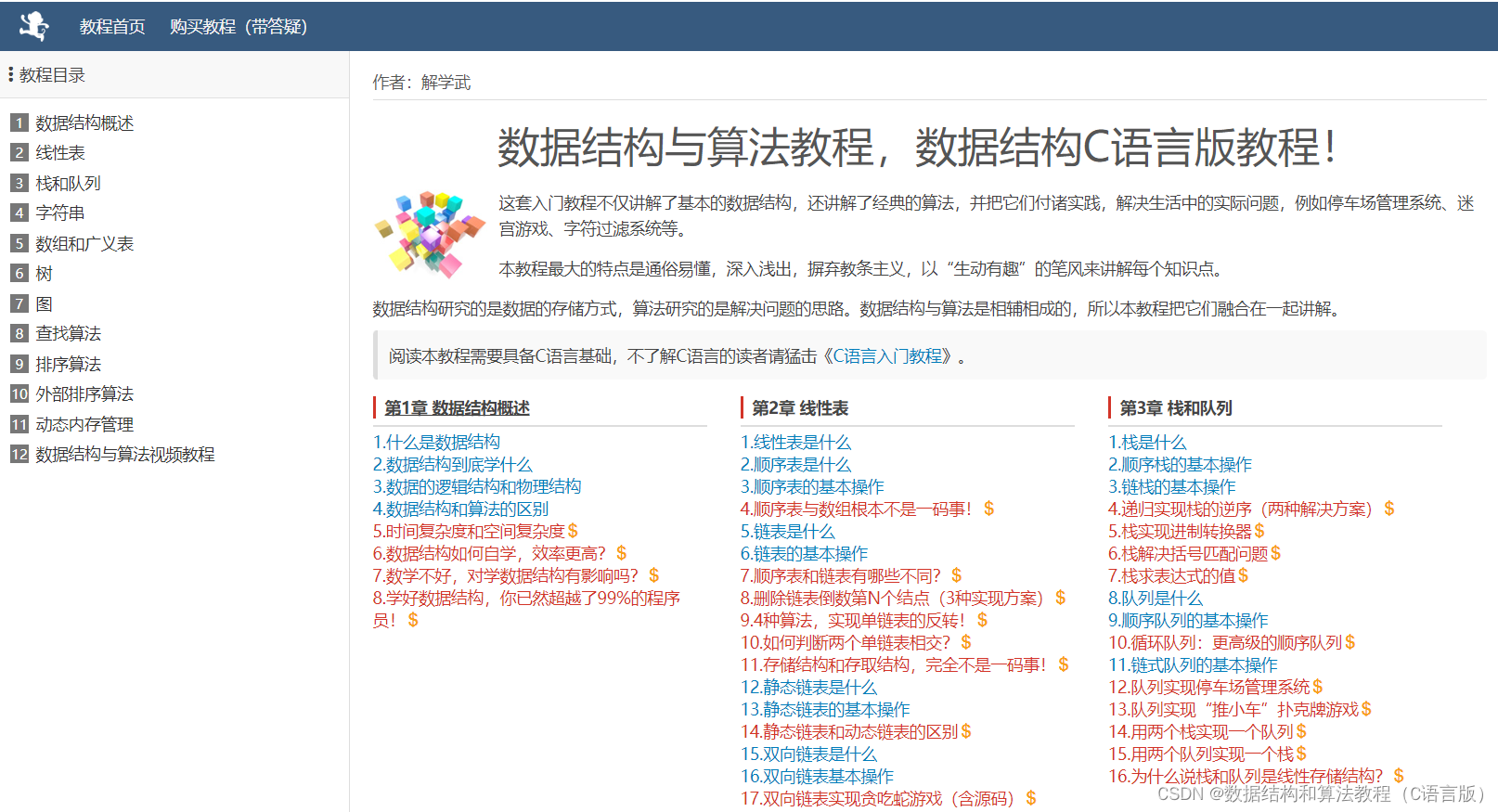Click the 第2章 线性表 heading
Viewport: 1498px width, 812px height.
[x=800, y=408]
